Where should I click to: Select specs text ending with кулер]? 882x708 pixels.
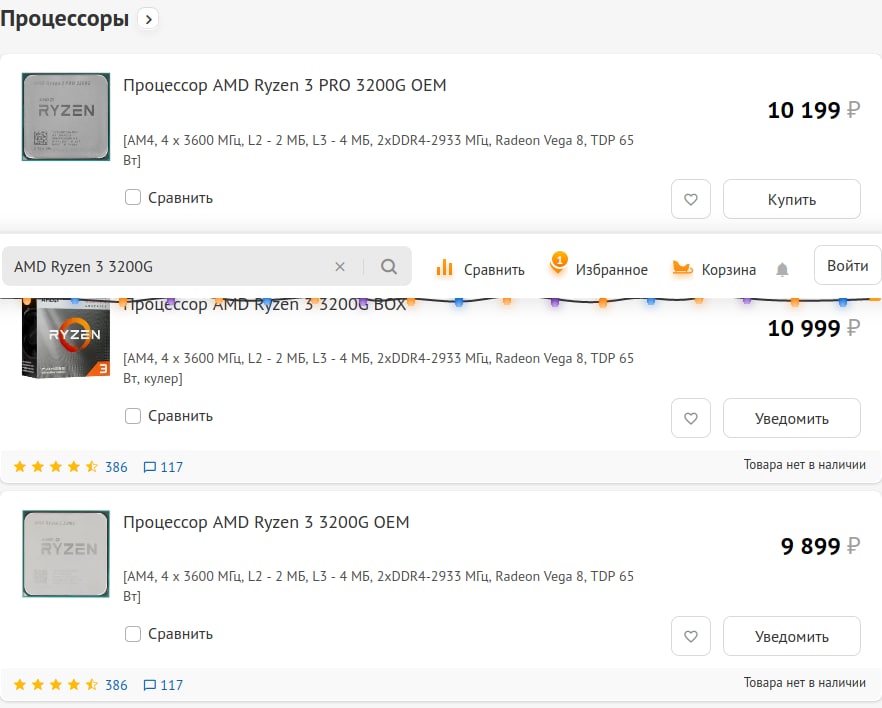pyautogui.click(x=378, y=368)
